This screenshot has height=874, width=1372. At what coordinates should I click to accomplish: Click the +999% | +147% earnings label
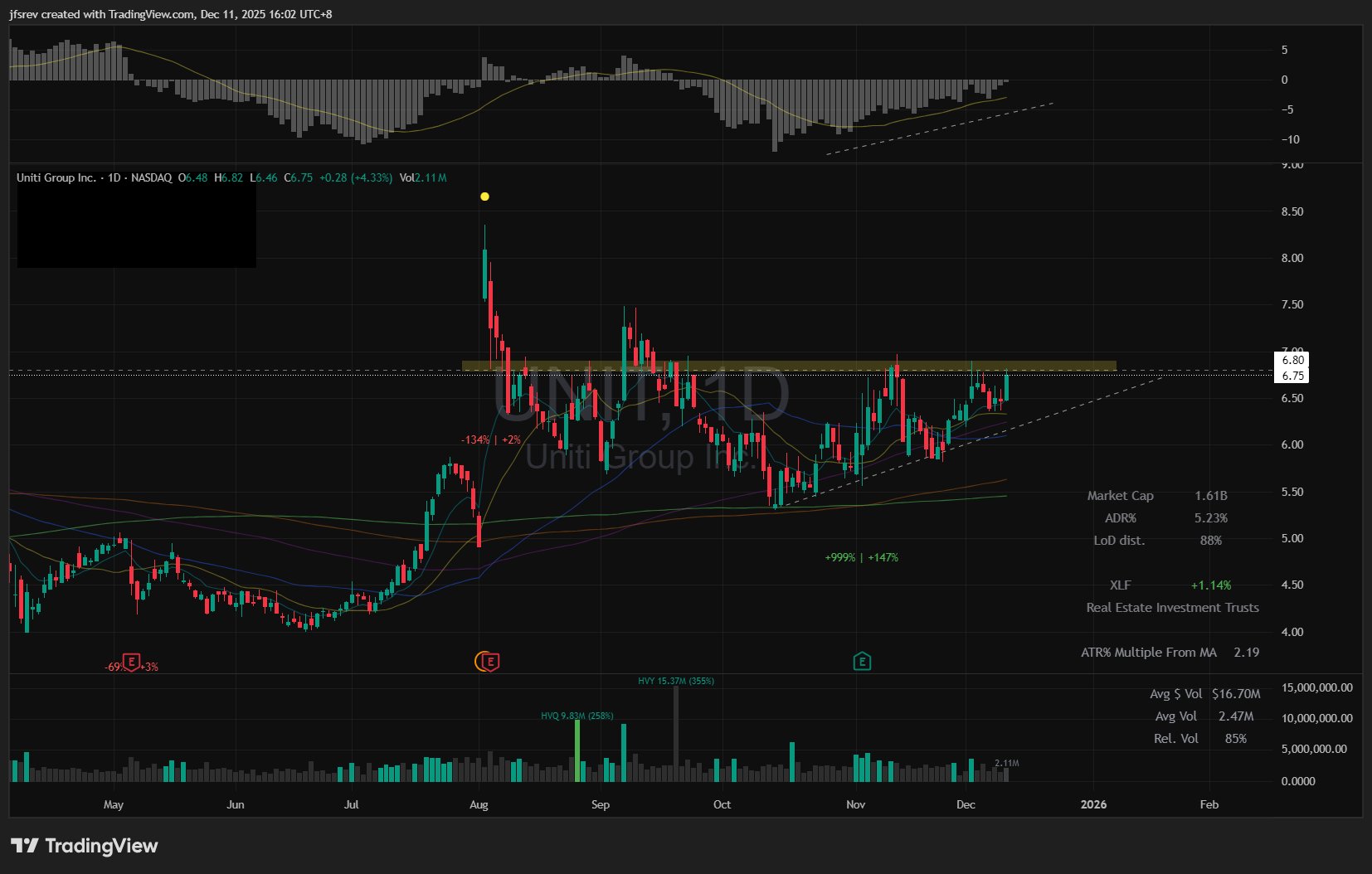coord(862,557)
